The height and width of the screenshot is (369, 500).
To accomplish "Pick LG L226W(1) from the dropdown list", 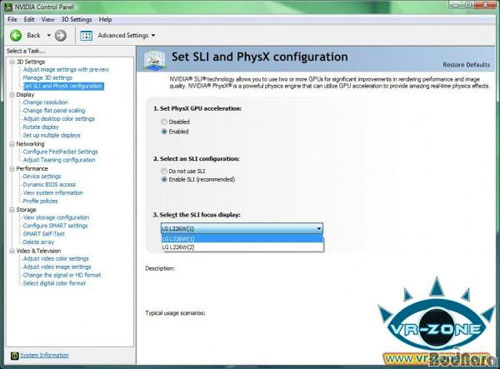I will coord(242,239).
